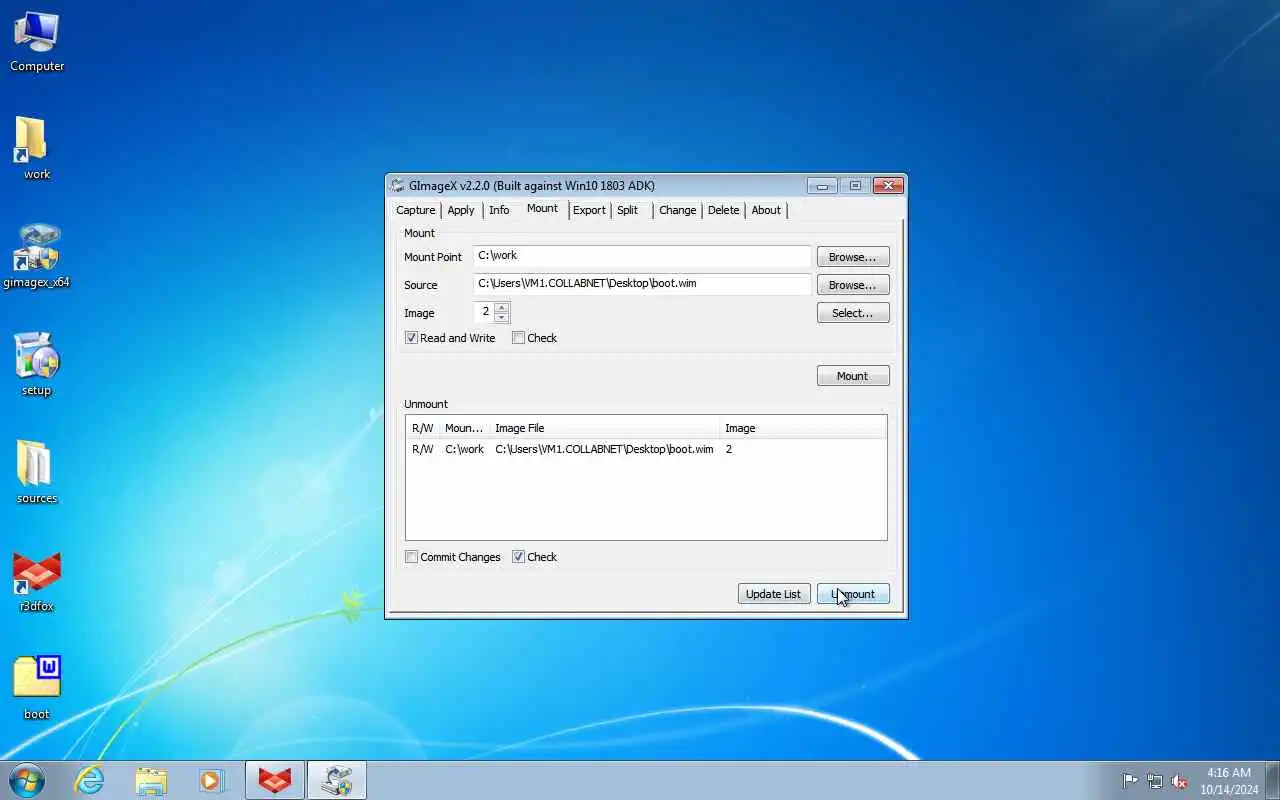Decrease the Image number with down arrow
The height and width of the screenshot is (800, 1280).
tap(502, 318)
